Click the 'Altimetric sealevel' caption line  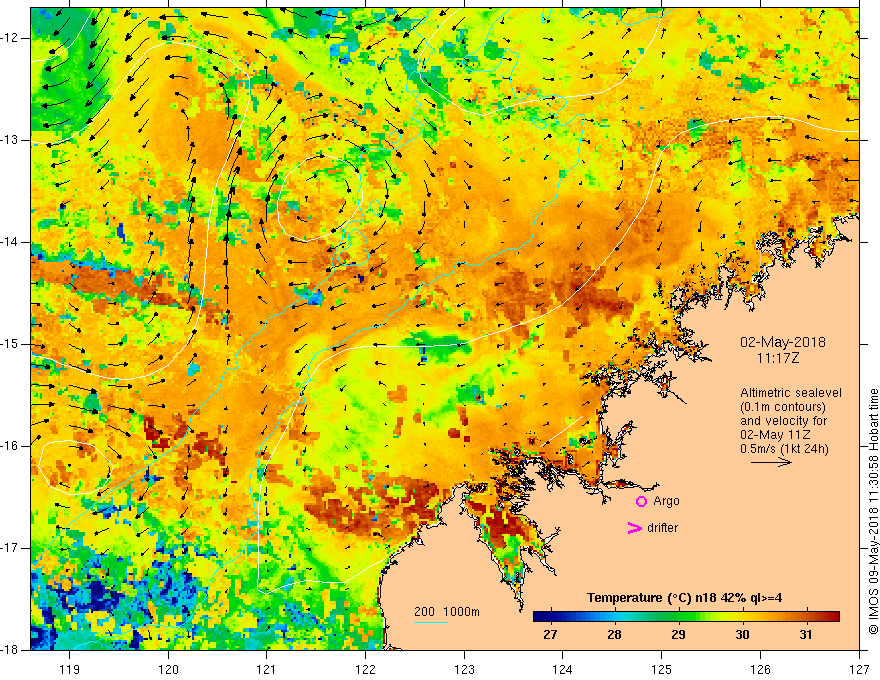pos(791,393)
